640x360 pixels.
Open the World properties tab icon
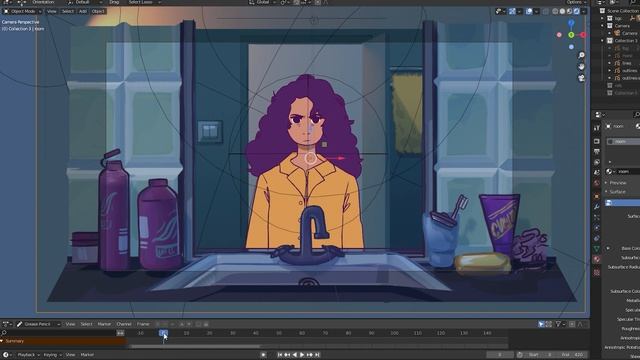tap(597, 183)
